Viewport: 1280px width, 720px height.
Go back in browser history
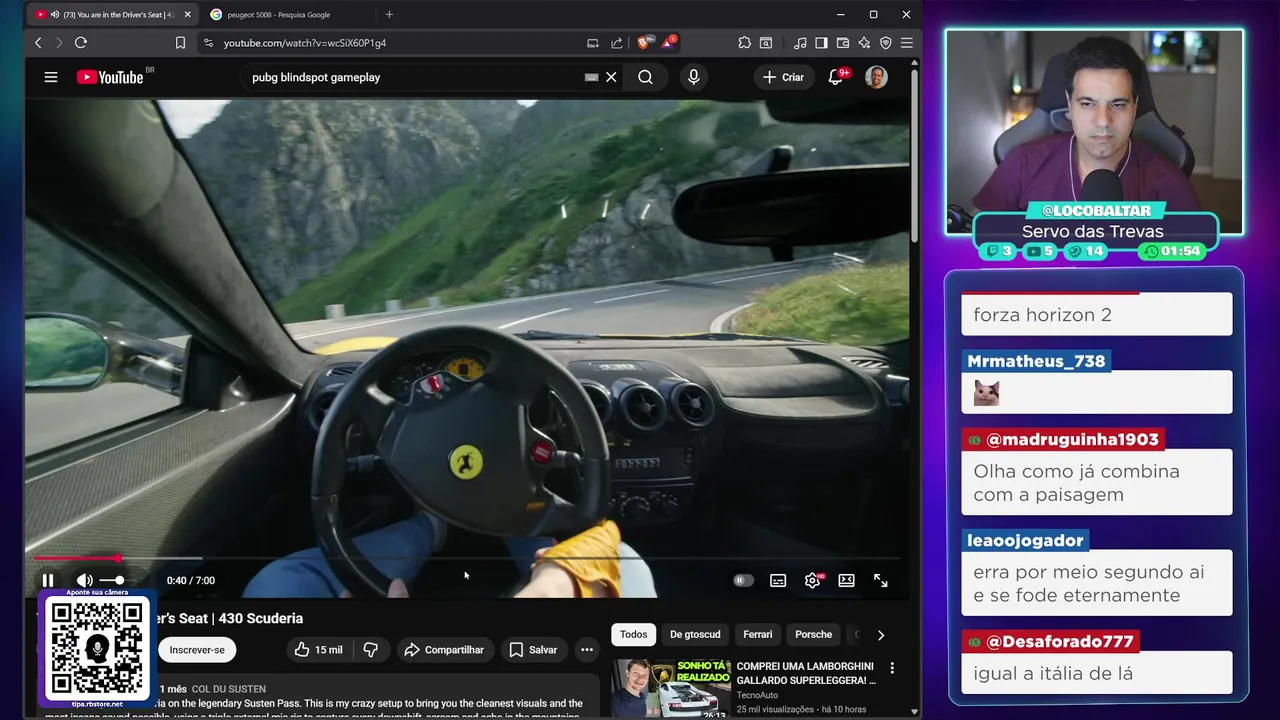point(38,43)
